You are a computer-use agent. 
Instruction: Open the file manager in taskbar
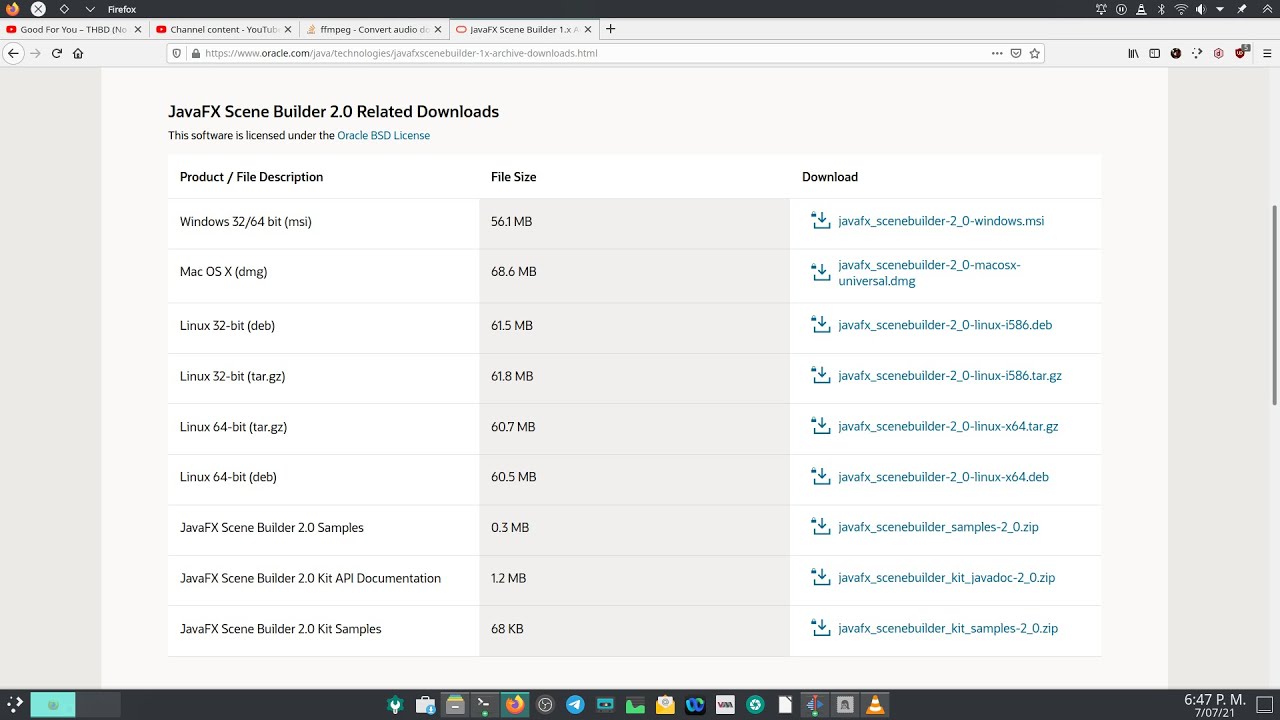pyautogui.click(x=455, y=705)
